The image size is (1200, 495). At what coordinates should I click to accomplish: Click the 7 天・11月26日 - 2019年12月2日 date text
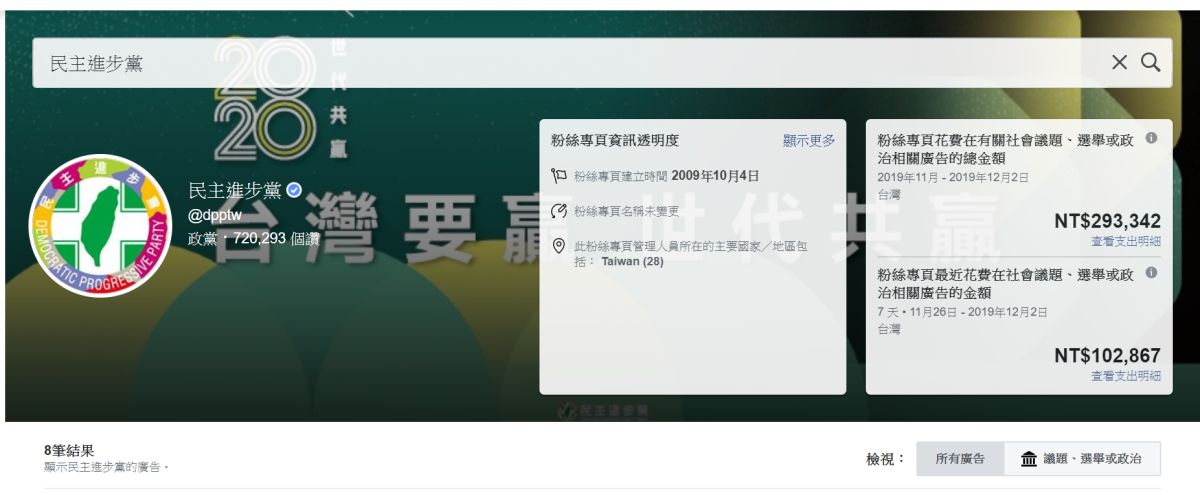[x=963, y=312]
